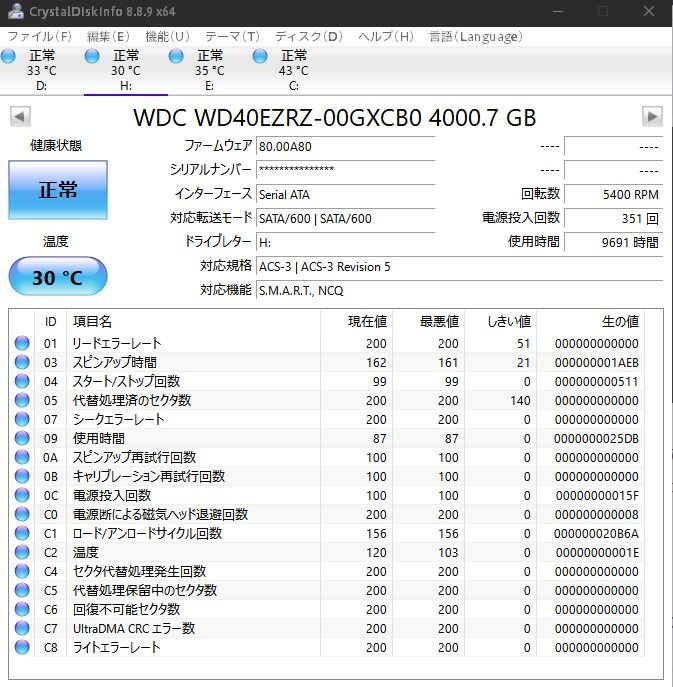Image resolution: width=673 pixels, height=687 pixels.
Task: Click the features field S.M.A.R.T., NCQ
Action: pos(459,290)
